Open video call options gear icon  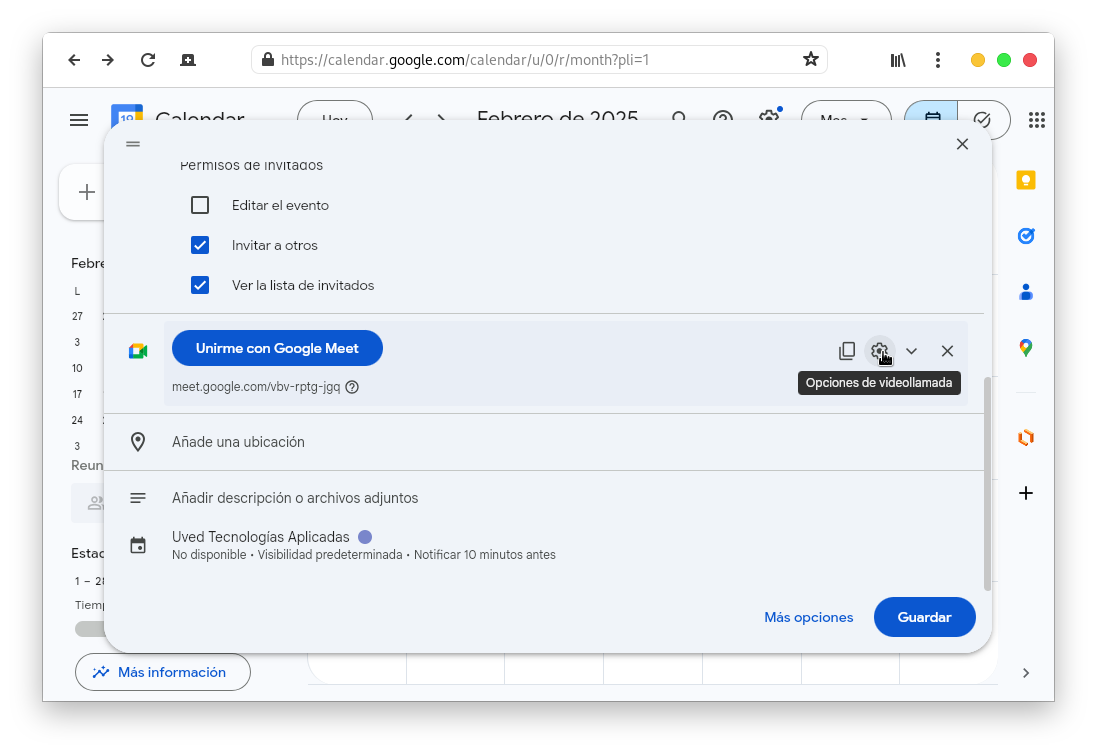point(879,351)
